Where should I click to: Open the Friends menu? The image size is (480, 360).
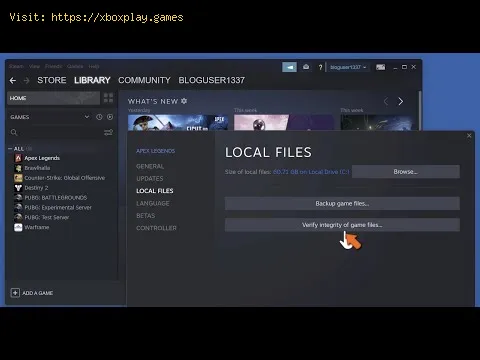[x=53, y=66]
